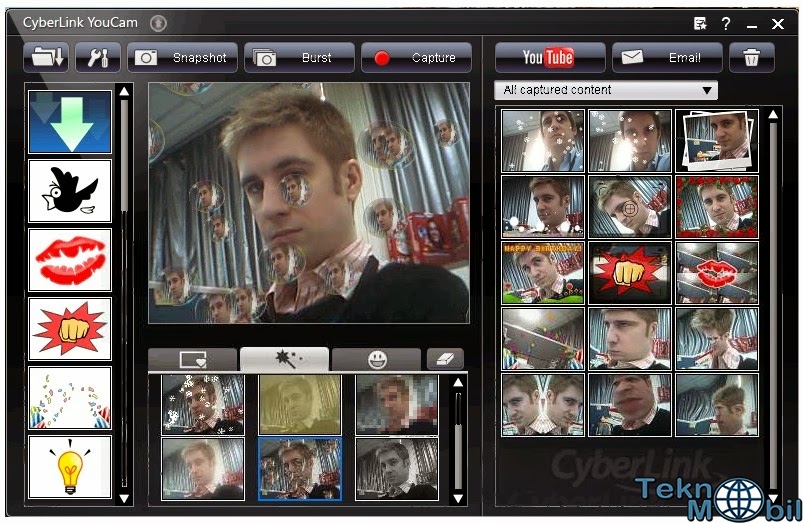Open the stacked photos burst capture thumbnail
This screenshot has width=803, height=523.
[717, 140]
